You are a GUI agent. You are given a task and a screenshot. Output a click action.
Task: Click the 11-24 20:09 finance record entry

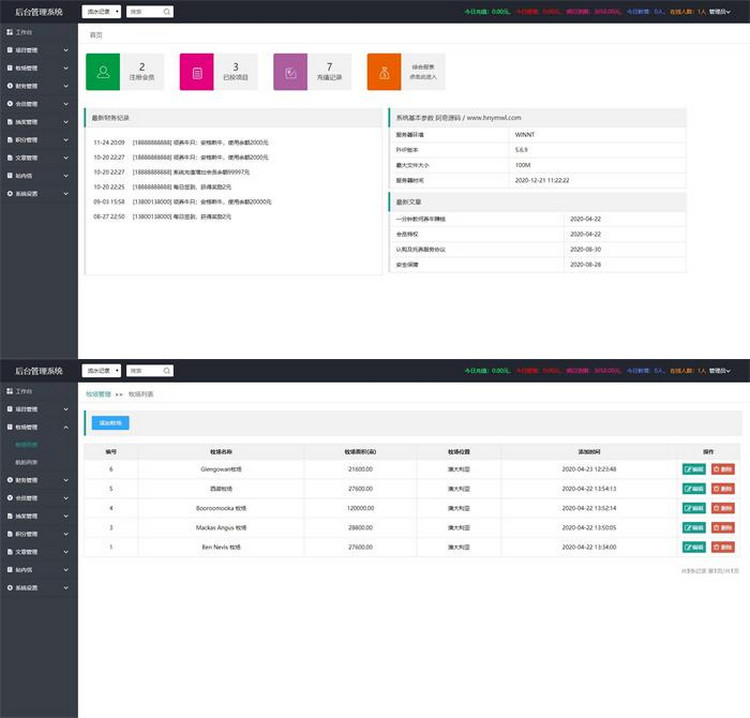tap(181, 143)
